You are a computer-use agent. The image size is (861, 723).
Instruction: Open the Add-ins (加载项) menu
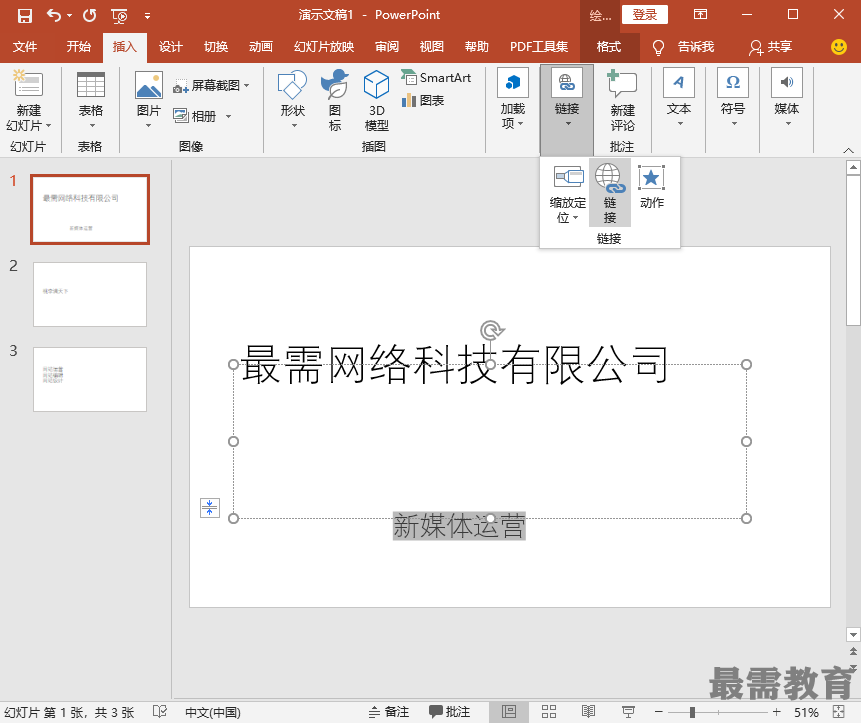(512, 99)
